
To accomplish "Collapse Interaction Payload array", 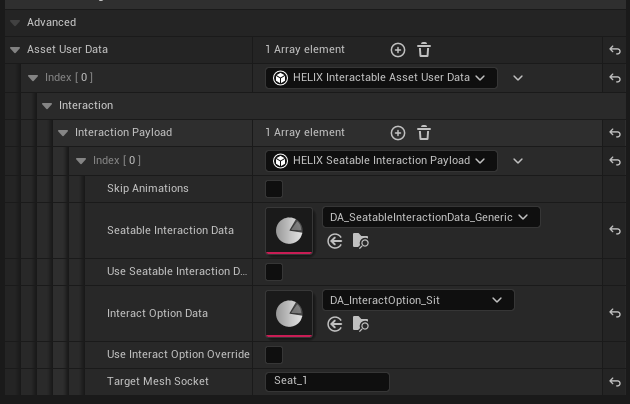I will point(63,133).
